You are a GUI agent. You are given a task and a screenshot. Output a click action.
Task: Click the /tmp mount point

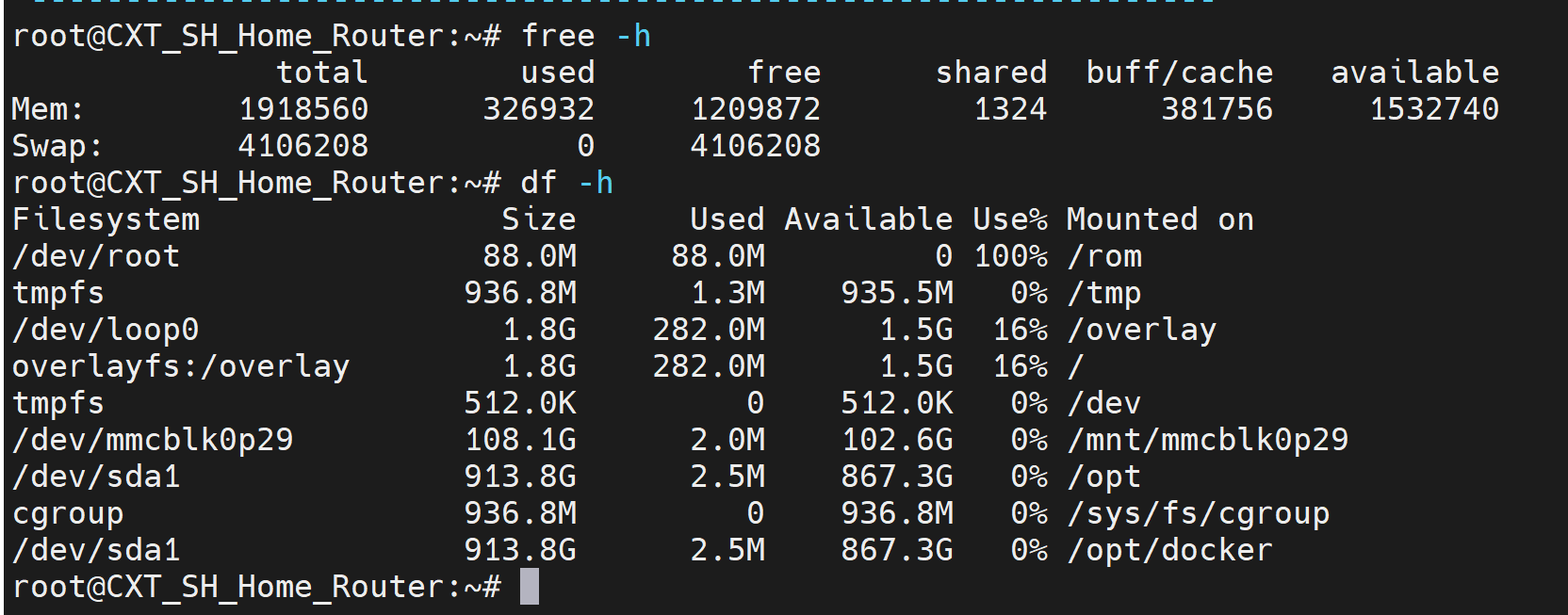pos(1104,293)
